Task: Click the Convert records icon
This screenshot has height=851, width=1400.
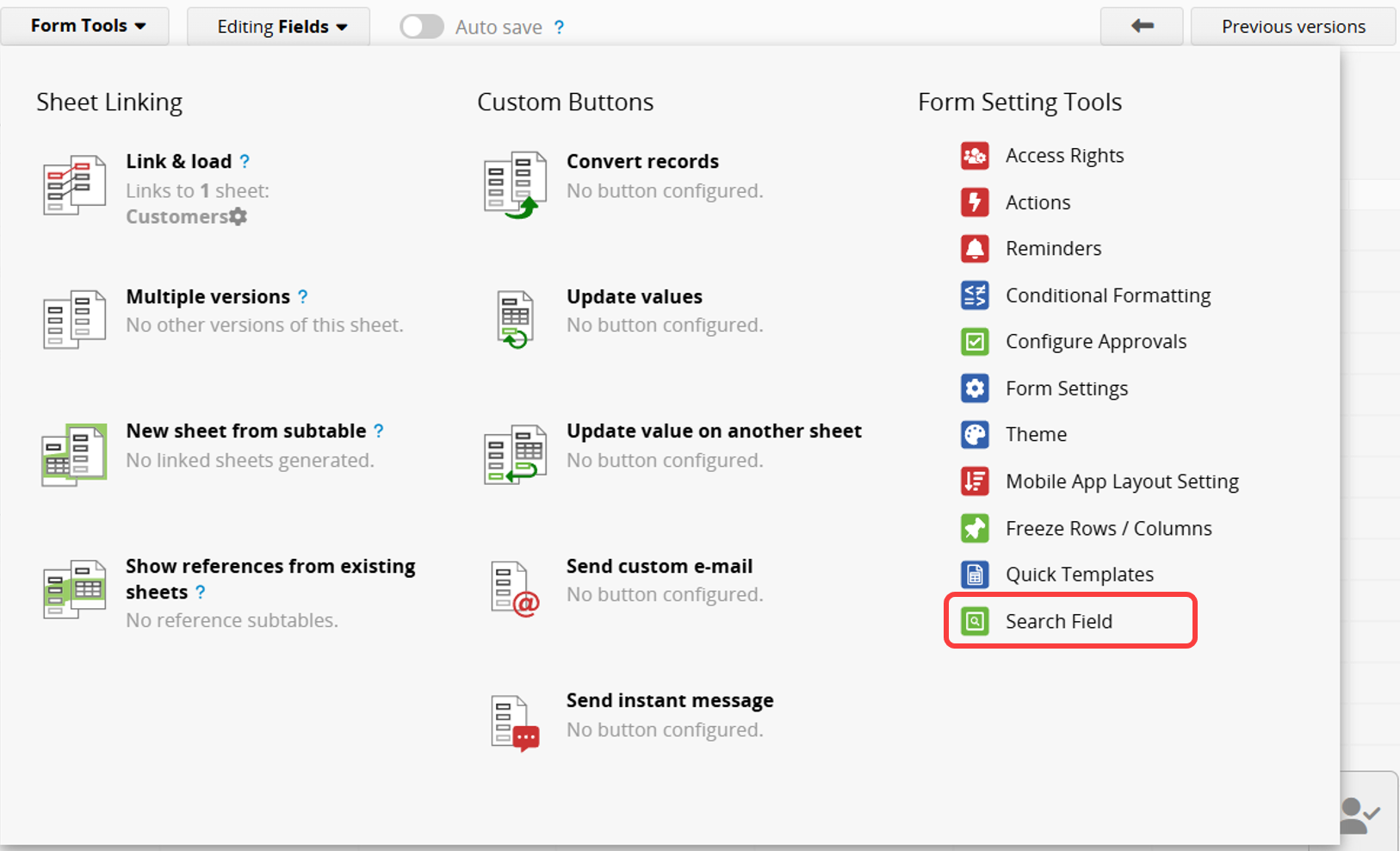Action: pyautogui.click(x=515, y=184)
